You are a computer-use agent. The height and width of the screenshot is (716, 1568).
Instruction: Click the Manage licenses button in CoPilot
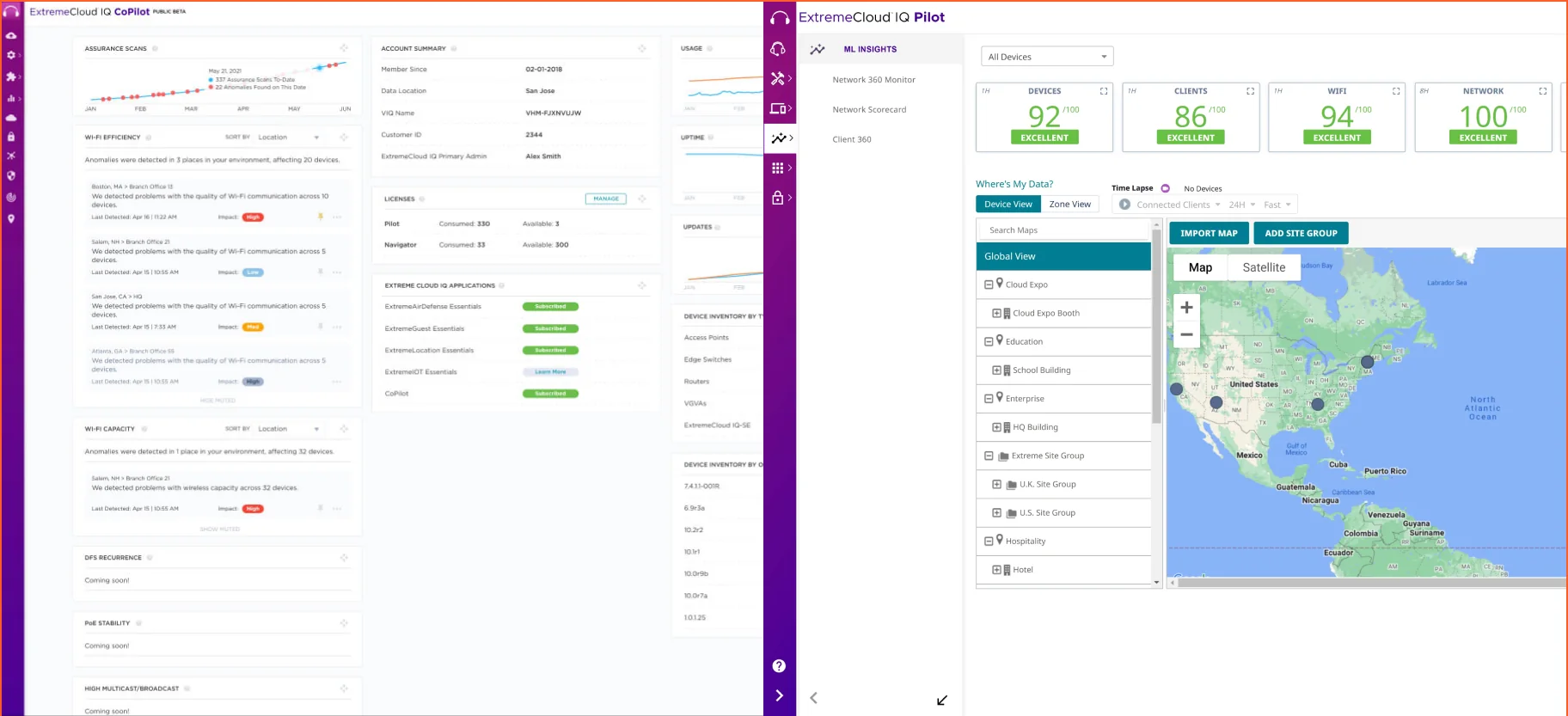(606, 199)
